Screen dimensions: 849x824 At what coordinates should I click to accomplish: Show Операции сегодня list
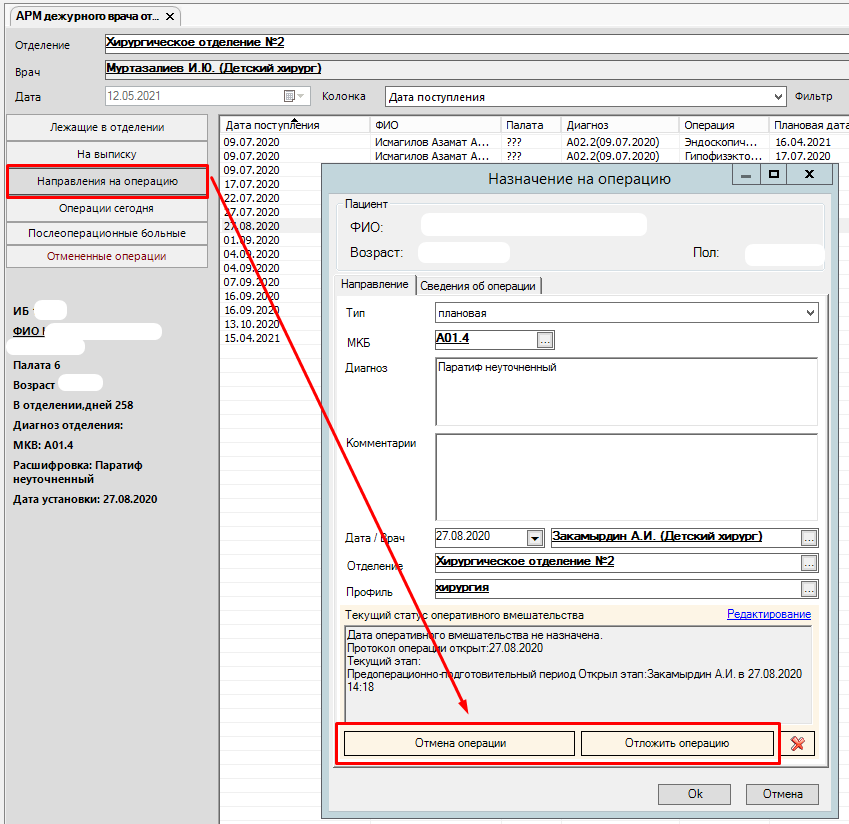click(107, 208)
